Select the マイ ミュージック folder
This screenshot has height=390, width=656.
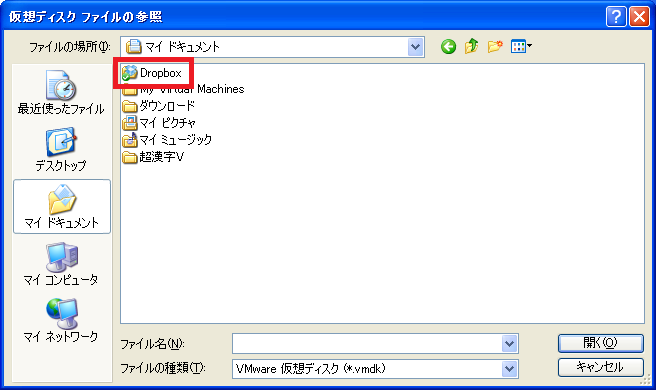point(167,140)
